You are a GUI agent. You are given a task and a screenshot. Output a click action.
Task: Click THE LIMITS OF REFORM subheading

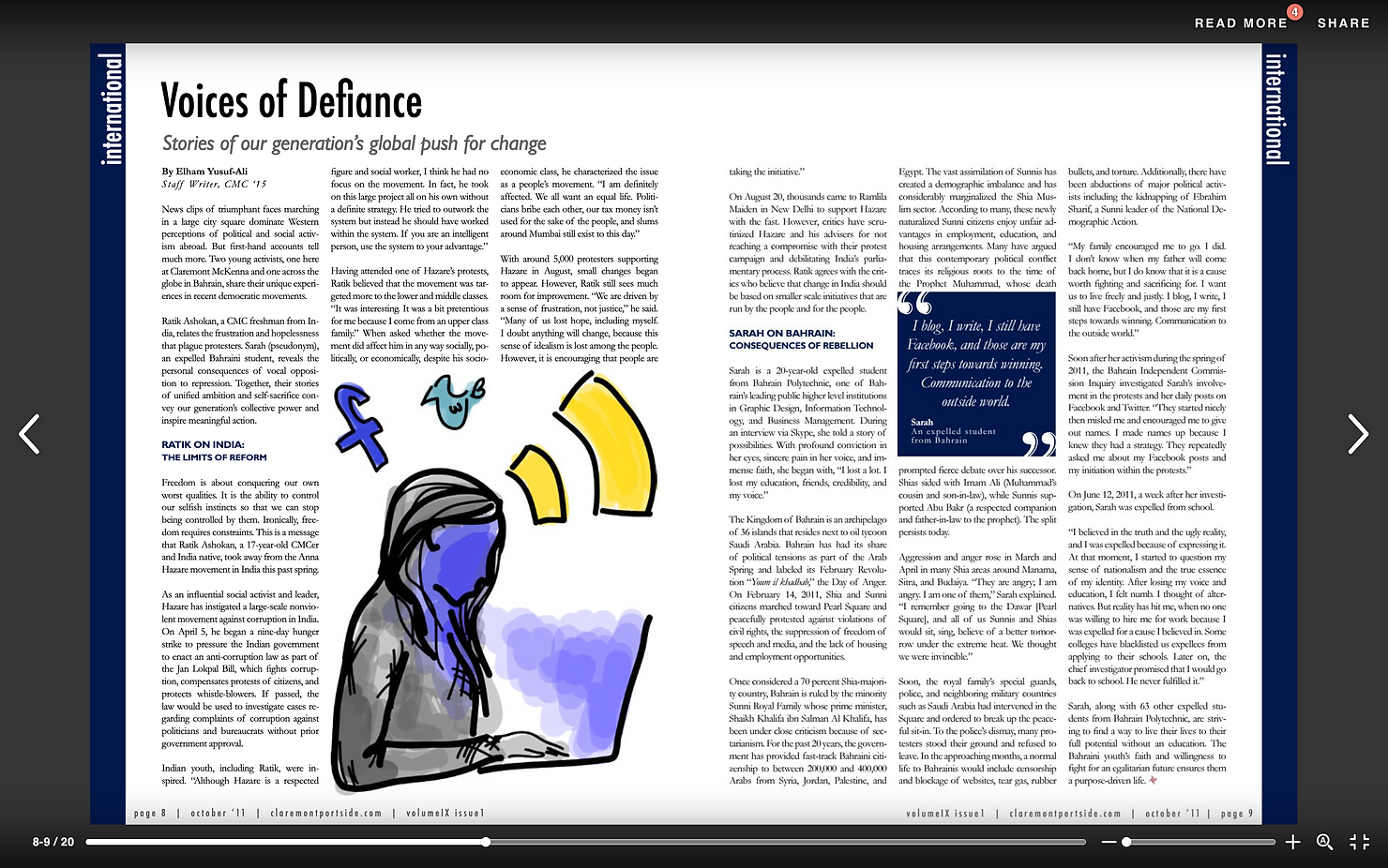click(214, 457)
